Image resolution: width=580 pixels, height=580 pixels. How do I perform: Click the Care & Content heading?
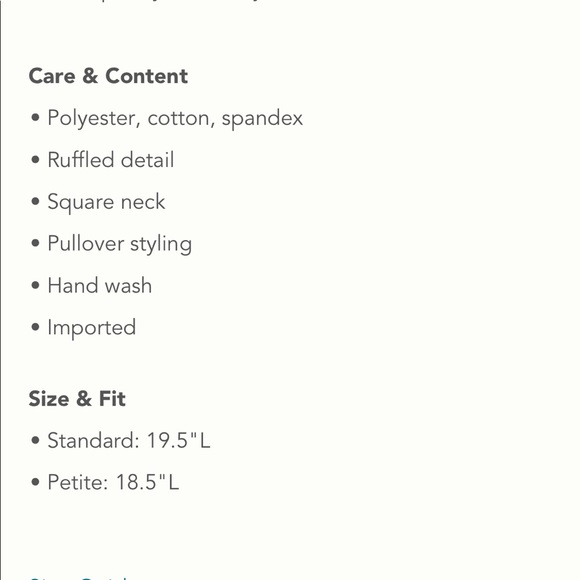click(x=108, y=76)
